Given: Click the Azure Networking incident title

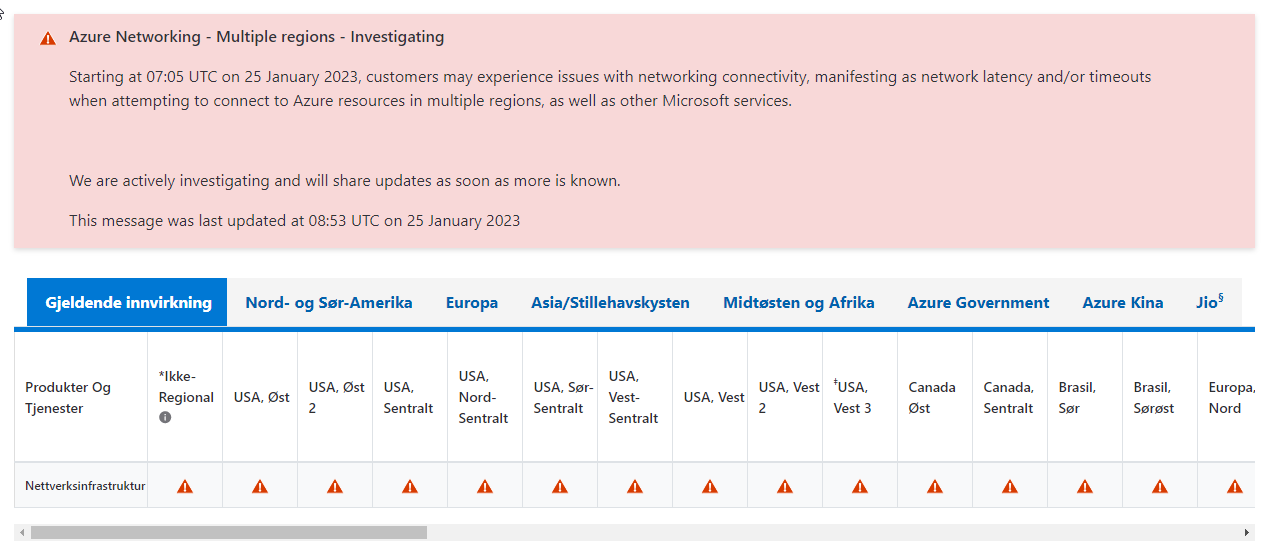Looking at the screenshot, I should click(x=257, y=37).
